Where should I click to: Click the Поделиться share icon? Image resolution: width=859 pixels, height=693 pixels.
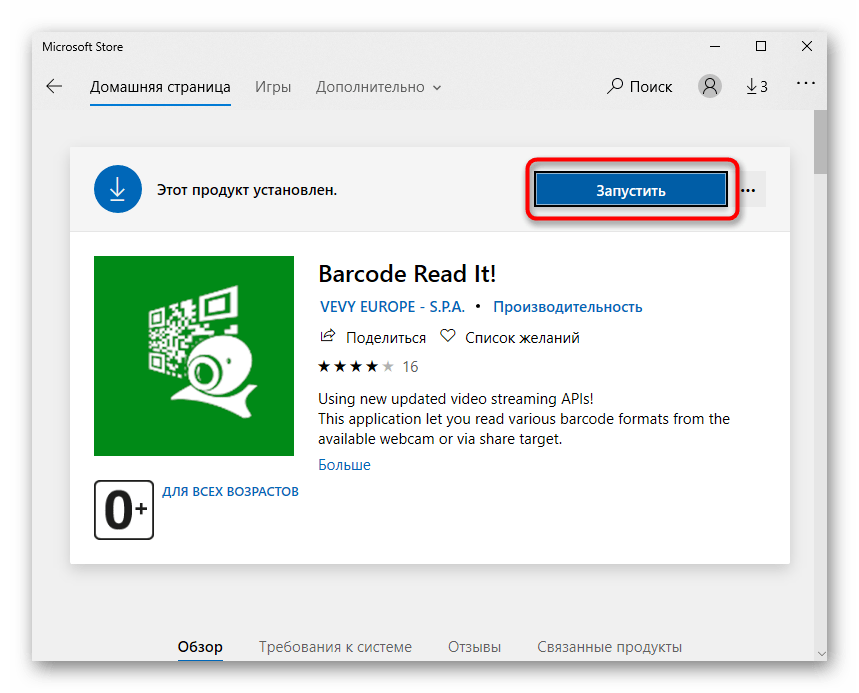tap(328, 336)
